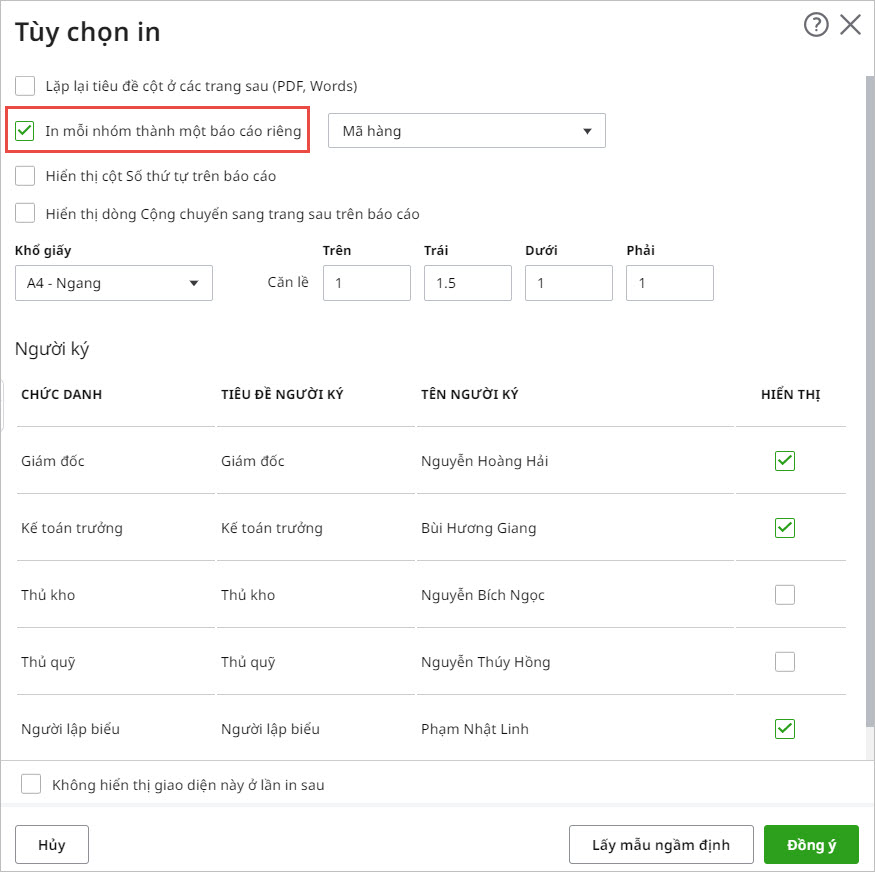Click the Trái margin field showing 1.5
Viewport: 875px width, 872px height.
(467, 283)
